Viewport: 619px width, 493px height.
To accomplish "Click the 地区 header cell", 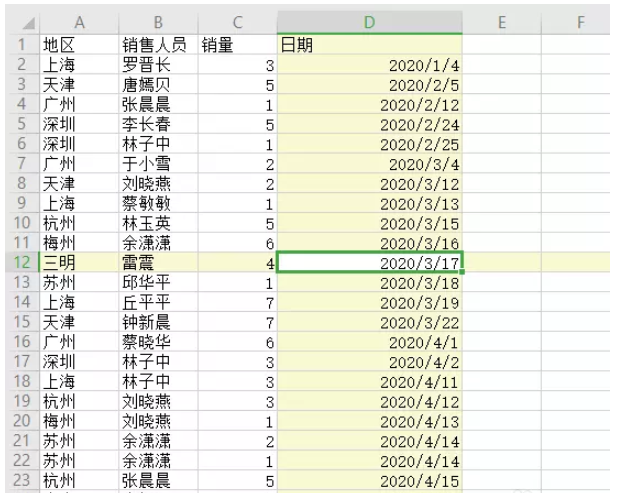I will point(79,45).
